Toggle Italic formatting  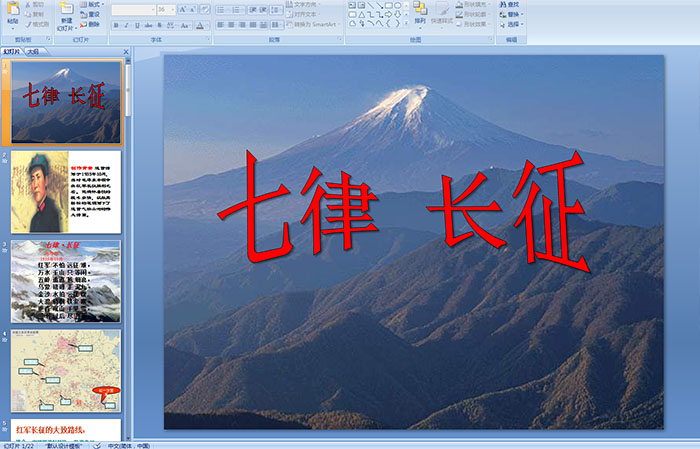click(x=126, y=25)
